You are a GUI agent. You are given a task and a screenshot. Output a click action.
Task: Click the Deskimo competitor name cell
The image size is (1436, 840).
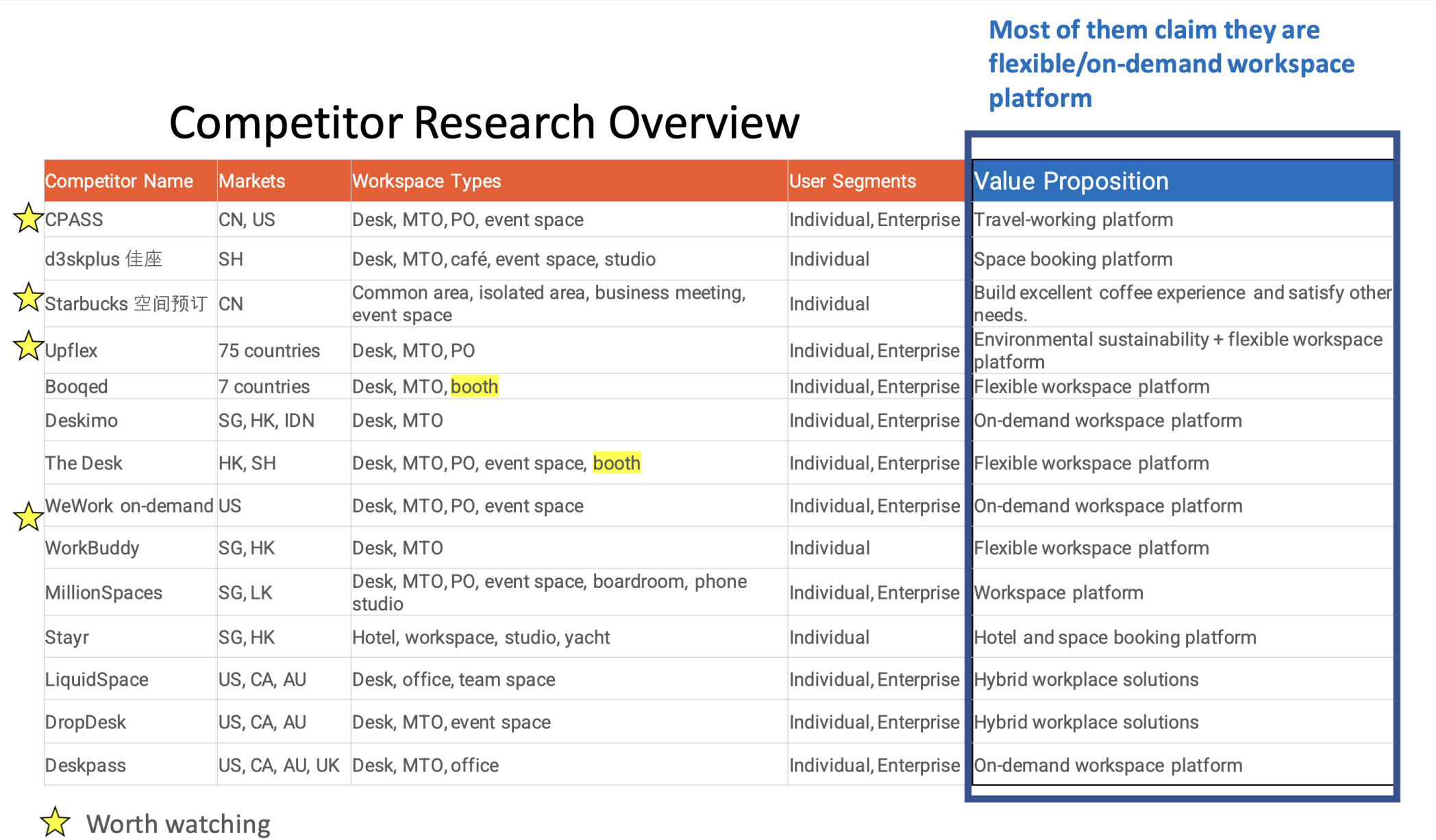(x=82, y=421)
